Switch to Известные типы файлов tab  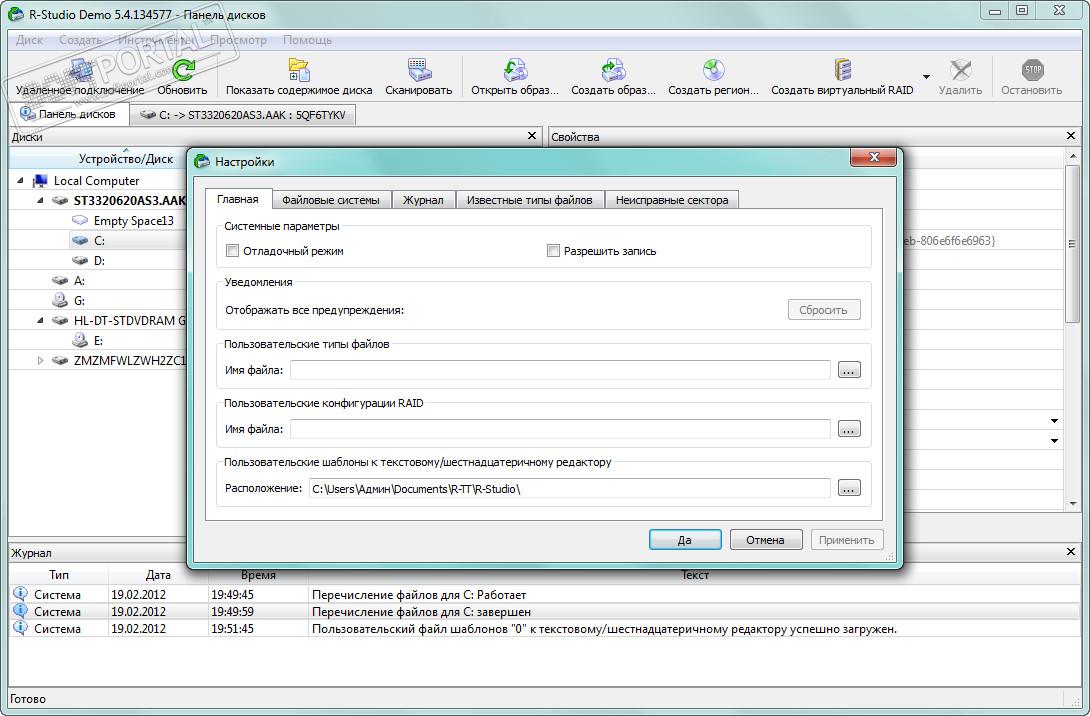point(530,200)
